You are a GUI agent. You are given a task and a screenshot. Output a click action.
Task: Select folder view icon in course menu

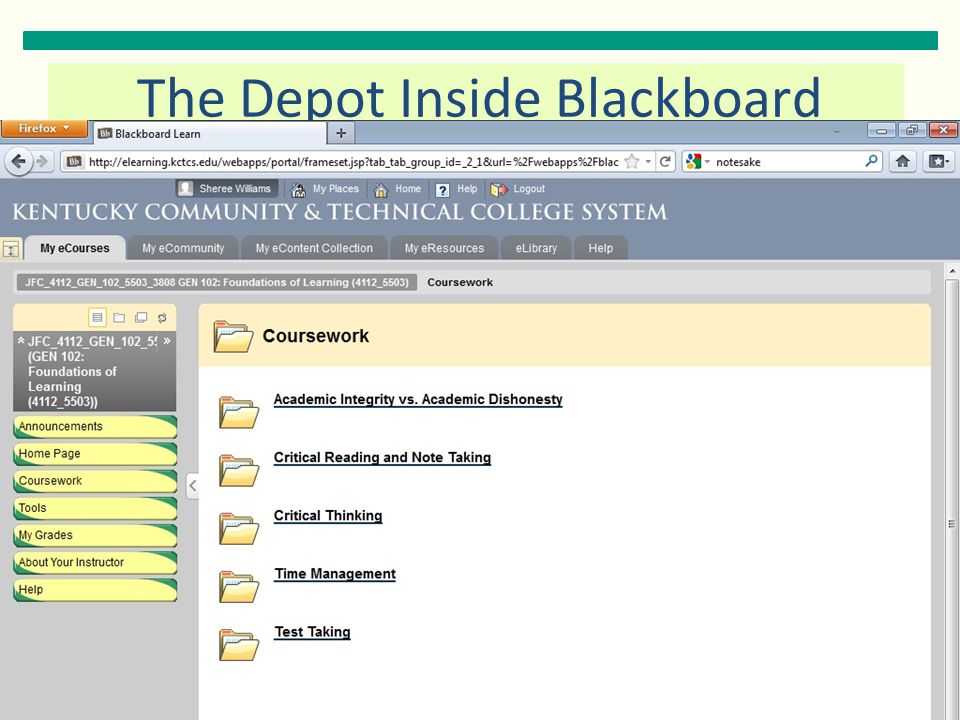click(119, 317)
